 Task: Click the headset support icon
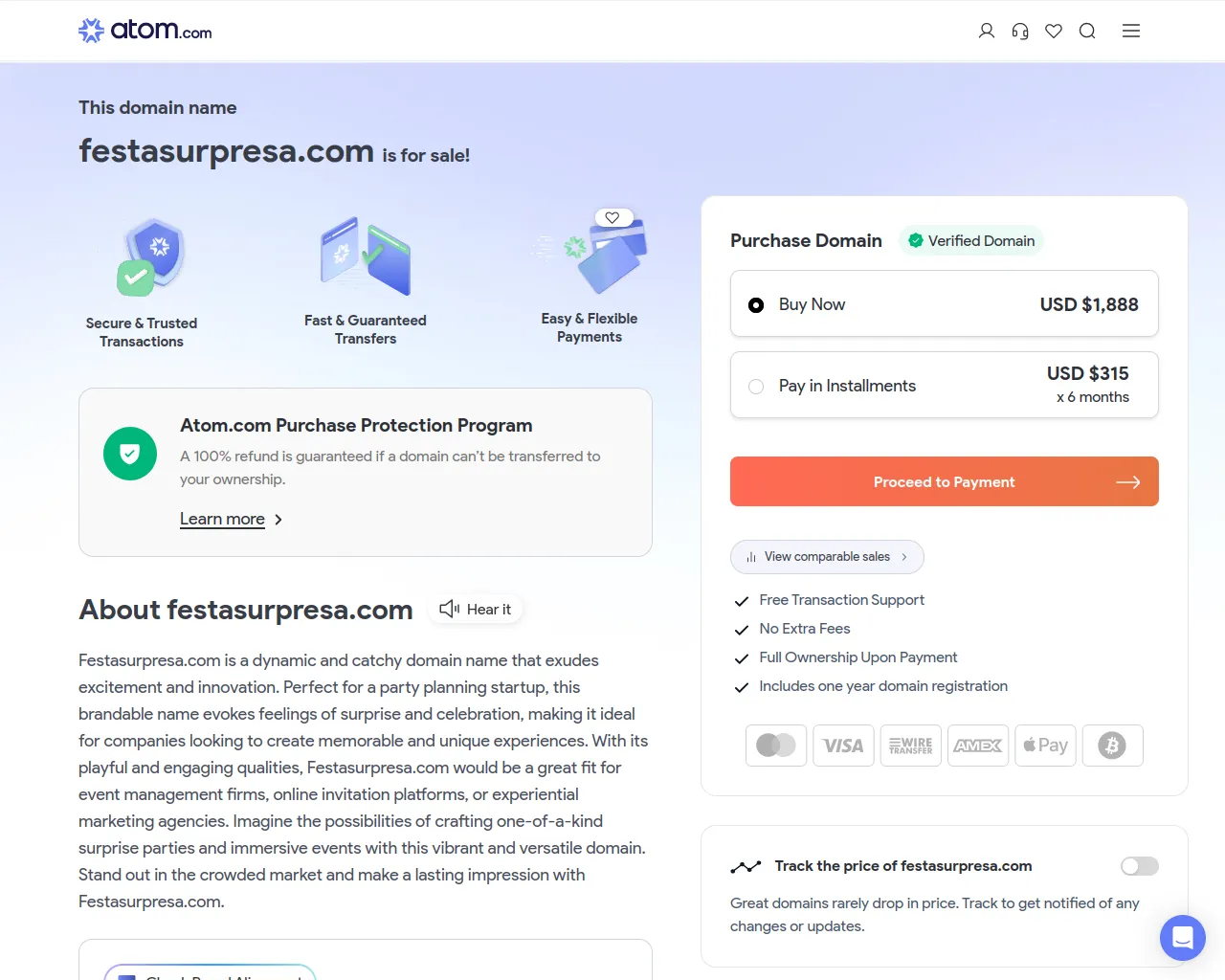point(1020,31)
